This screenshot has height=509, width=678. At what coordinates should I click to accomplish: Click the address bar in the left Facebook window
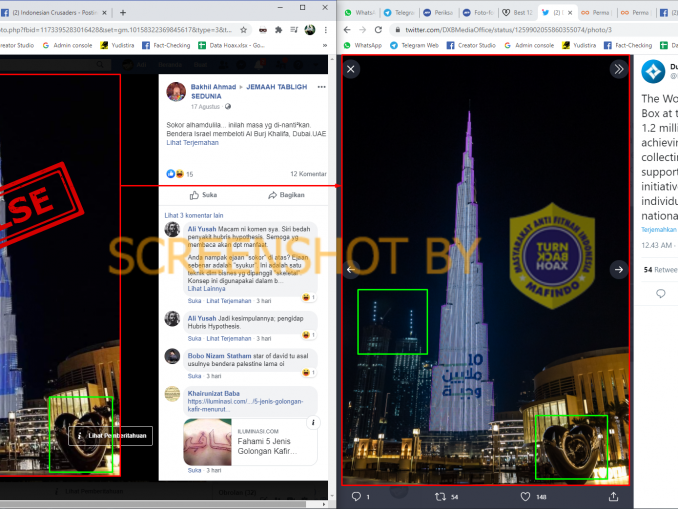(117, 30)
